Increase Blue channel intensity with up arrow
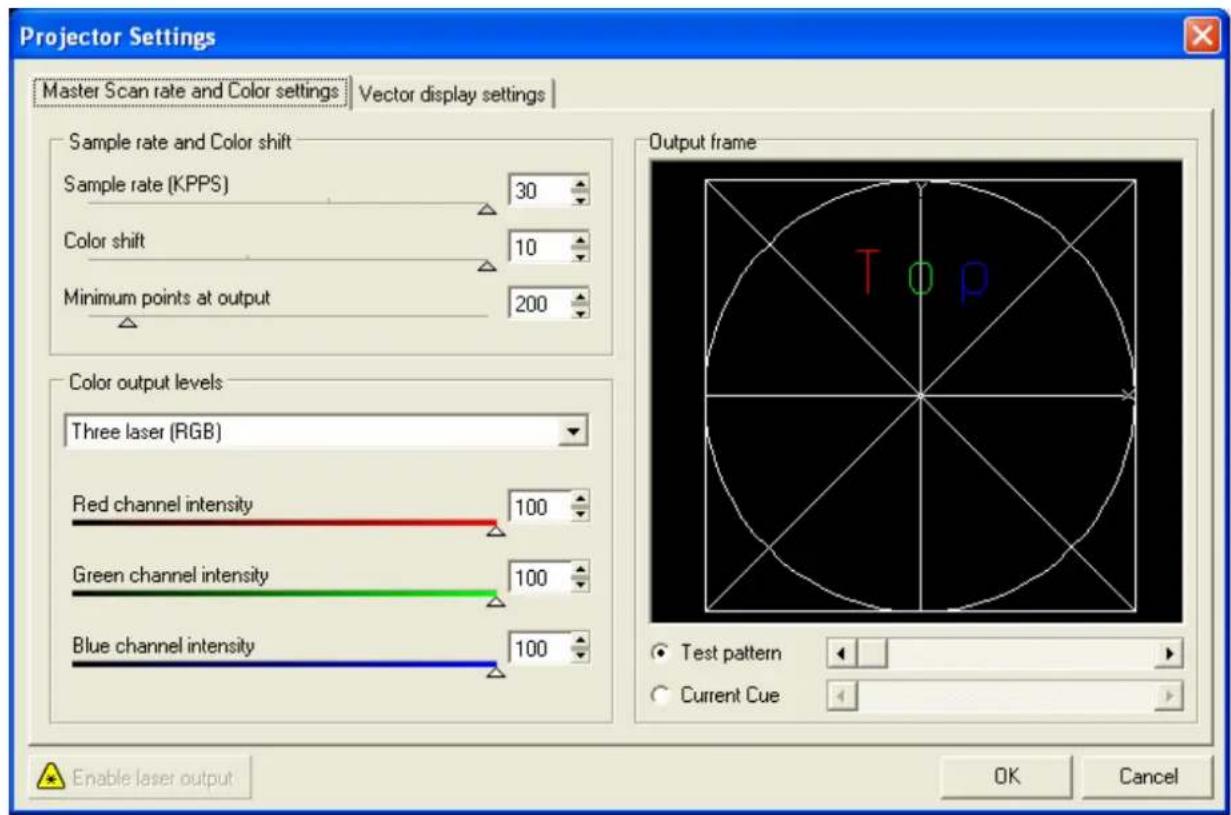 pos(580,641)
